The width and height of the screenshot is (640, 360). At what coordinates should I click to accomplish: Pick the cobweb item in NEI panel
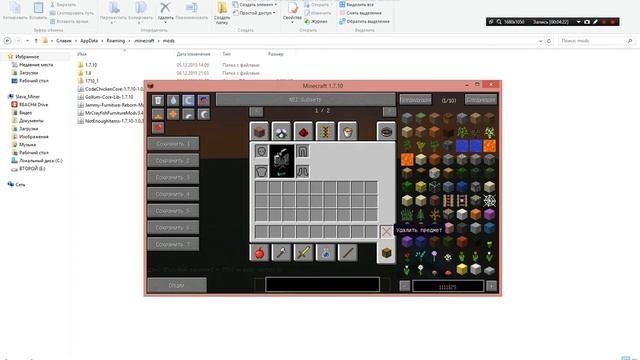pos(489,200)
